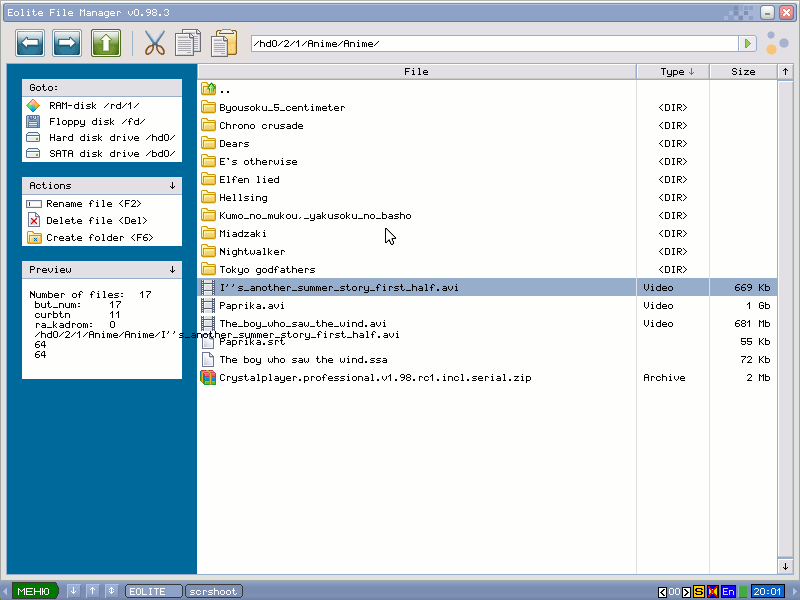800x600 pixels.
Task: Click the Size column header
Action: point(743,72)
